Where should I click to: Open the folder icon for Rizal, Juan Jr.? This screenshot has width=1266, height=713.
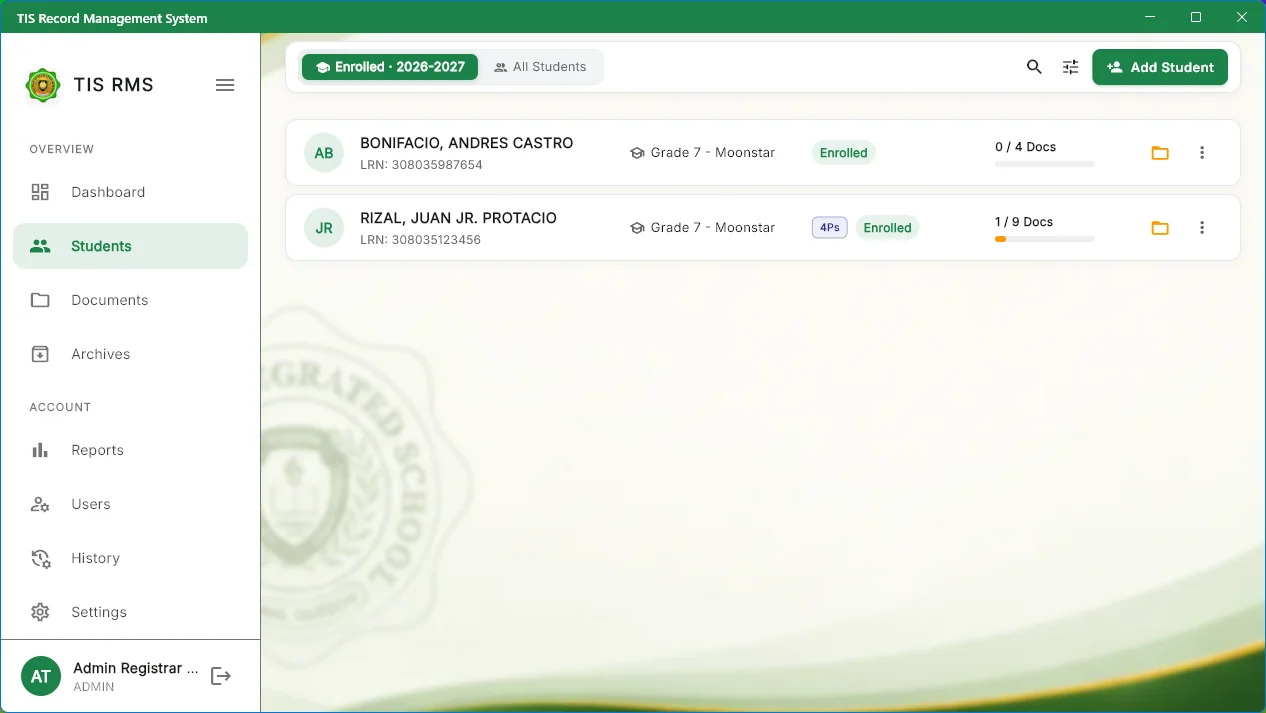point(1160,228)
